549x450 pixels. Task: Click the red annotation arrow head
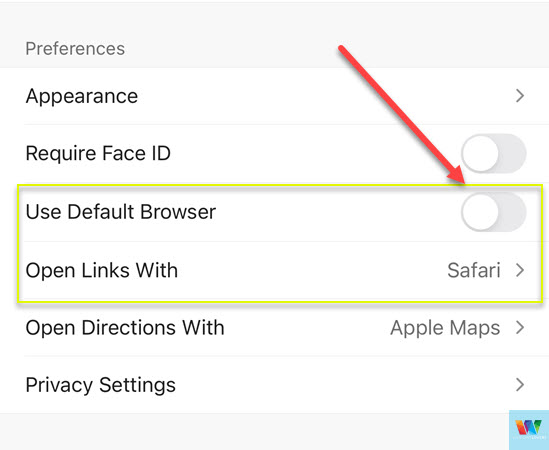[x=456, y=174]
